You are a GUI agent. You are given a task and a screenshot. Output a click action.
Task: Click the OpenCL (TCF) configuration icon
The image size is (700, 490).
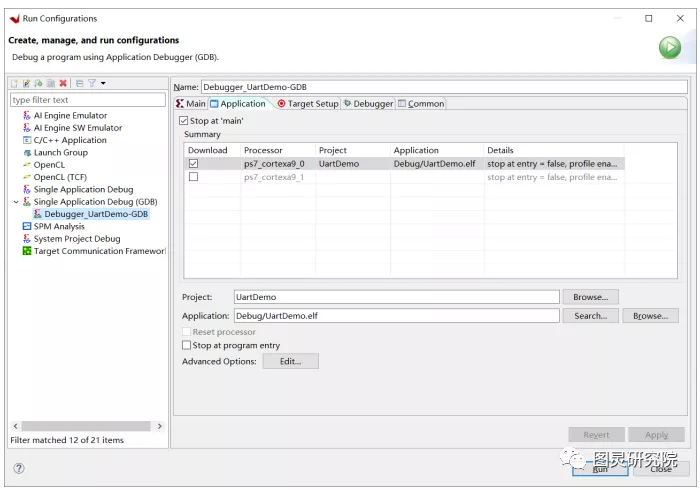27,177
